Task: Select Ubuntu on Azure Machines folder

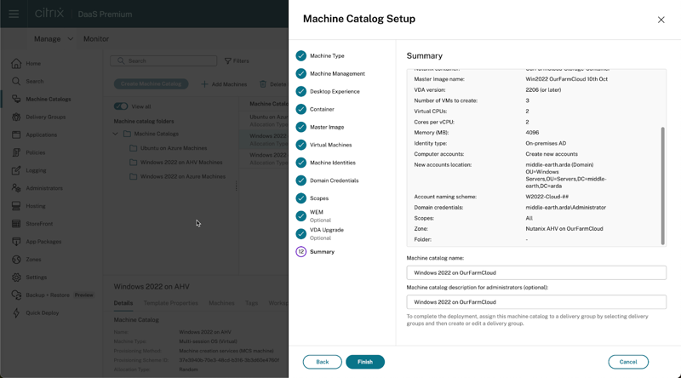Action: 173,148
